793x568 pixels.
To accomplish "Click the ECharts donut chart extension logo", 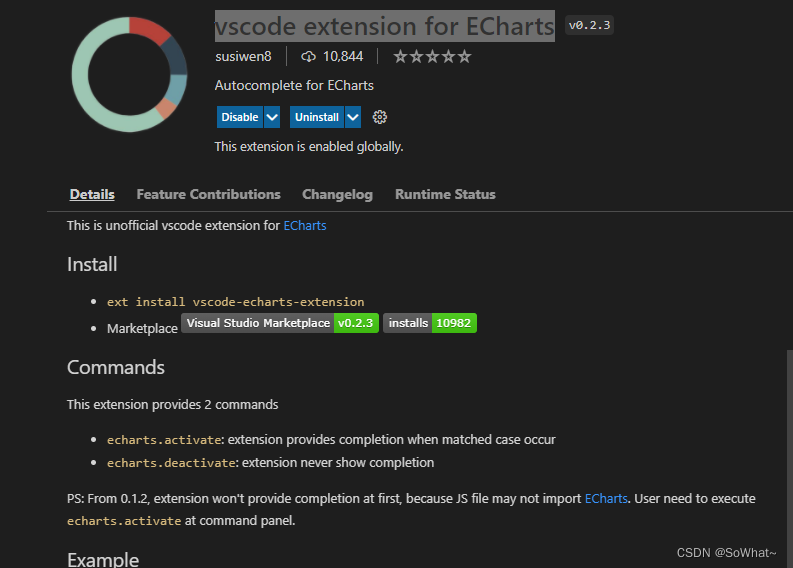I will 129,74.
